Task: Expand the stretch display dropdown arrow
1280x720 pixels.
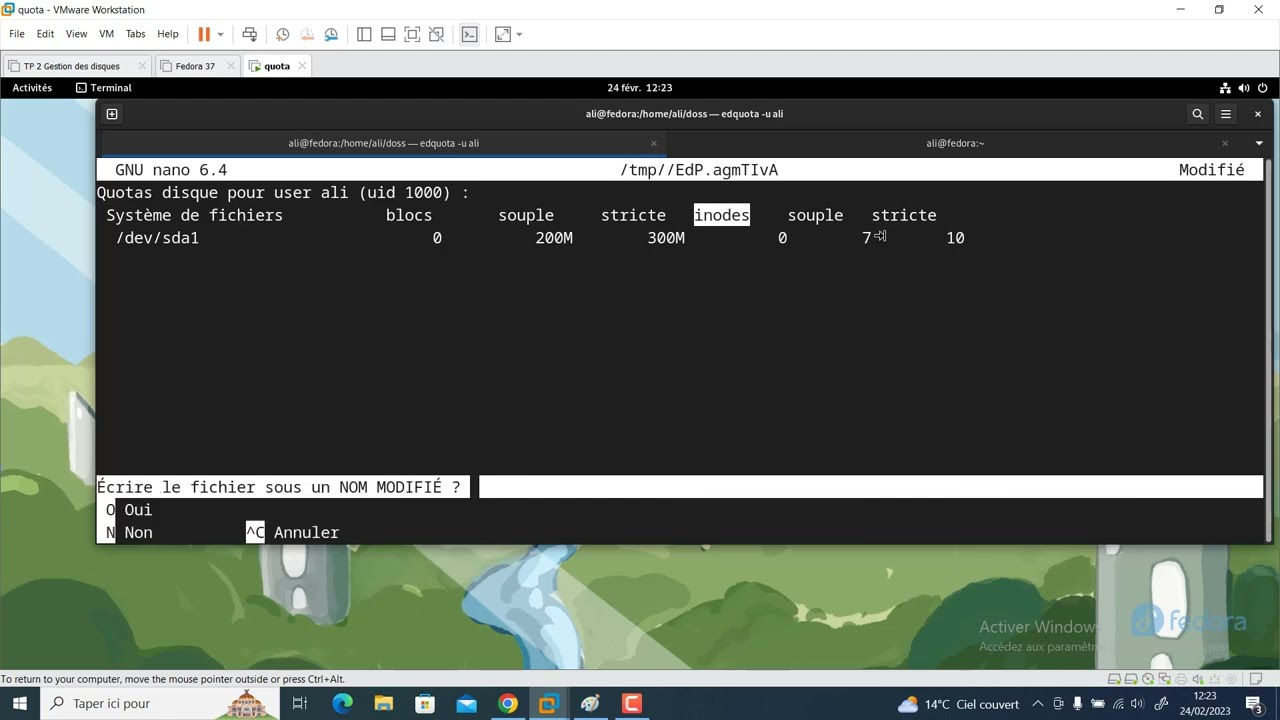Action: [519, 34]
